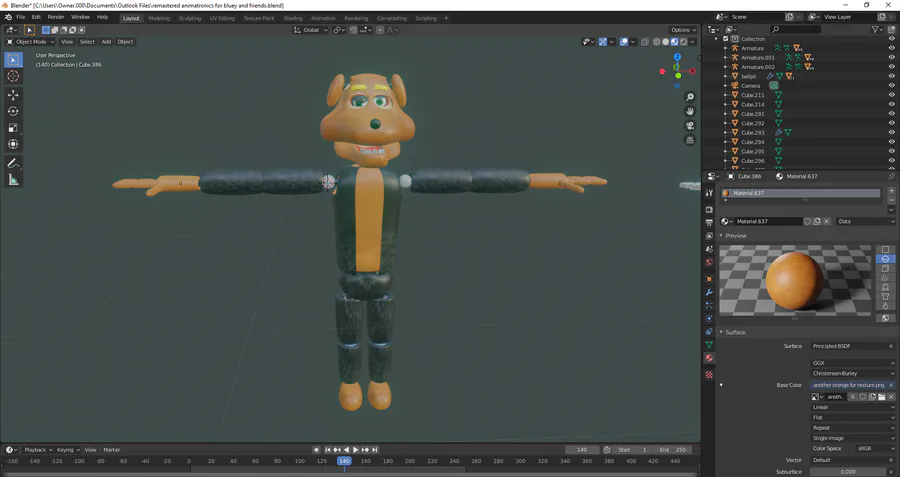Open the Object properties tab
This screenshot has height=477, width=900.
click(709, 279)
